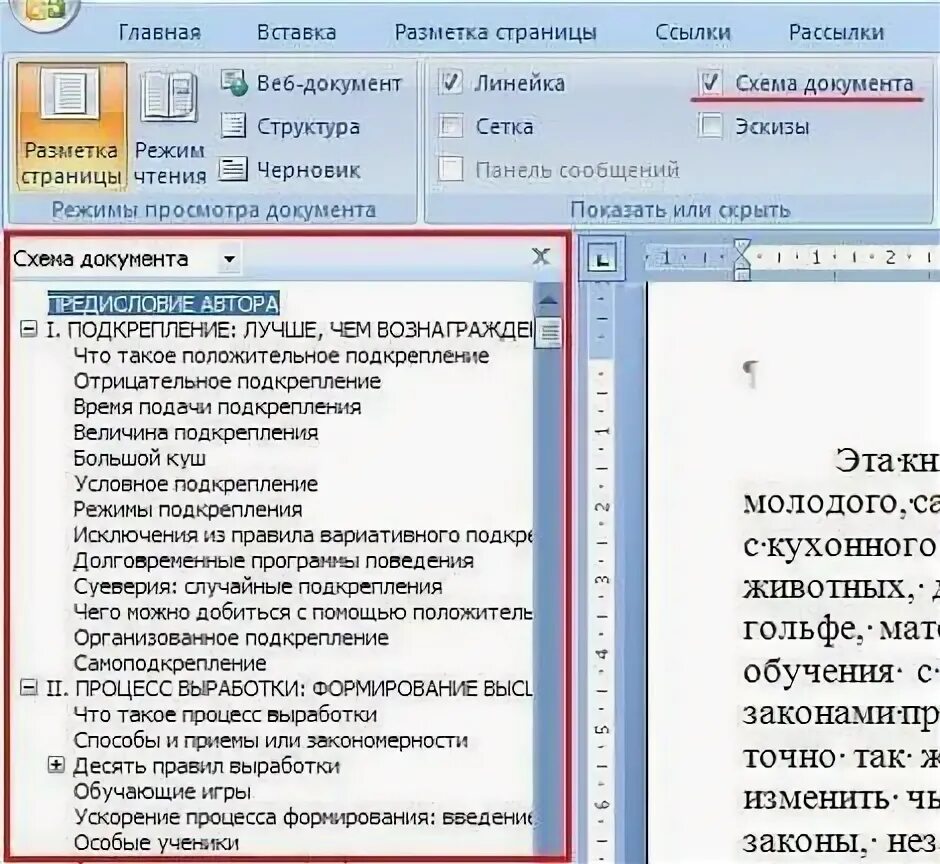Go to Способы и приемы или закономерности
This screenshot has height=864, width=940.
(270, 740)
